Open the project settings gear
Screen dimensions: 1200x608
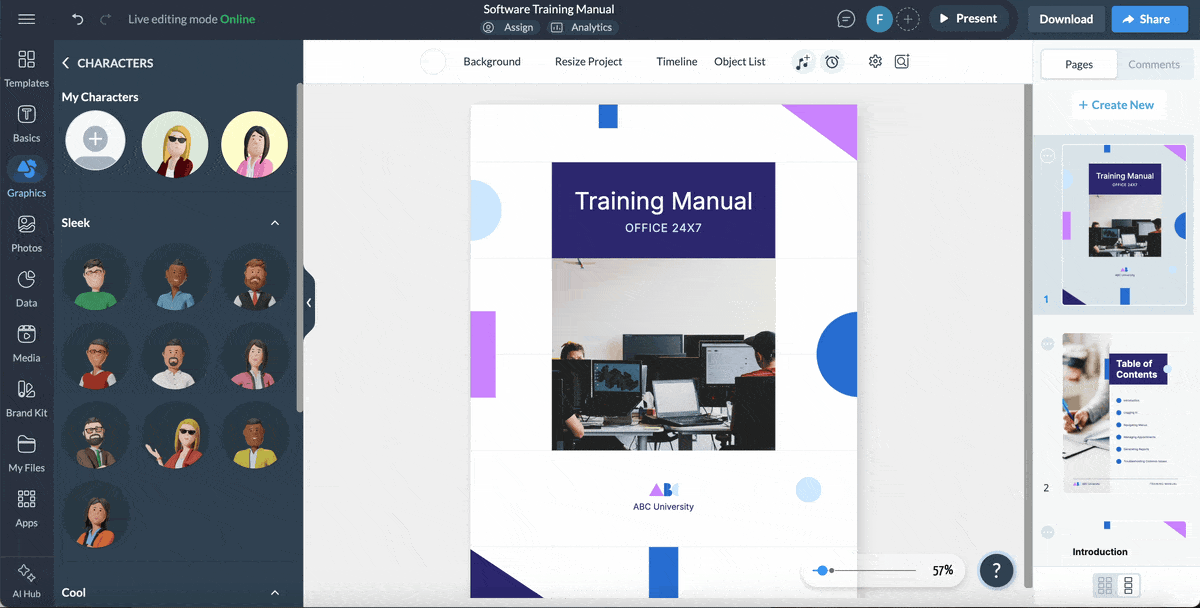click(875, 61)
